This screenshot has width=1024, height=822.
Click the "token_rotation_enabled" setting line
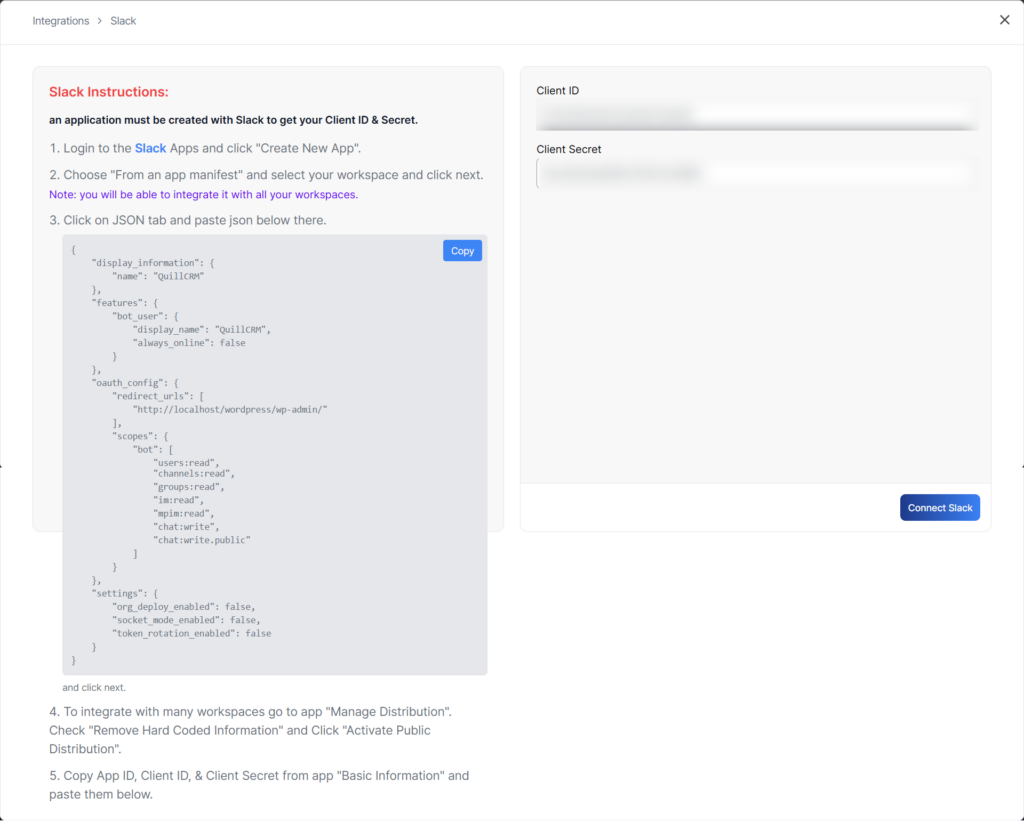pos(191,633)
